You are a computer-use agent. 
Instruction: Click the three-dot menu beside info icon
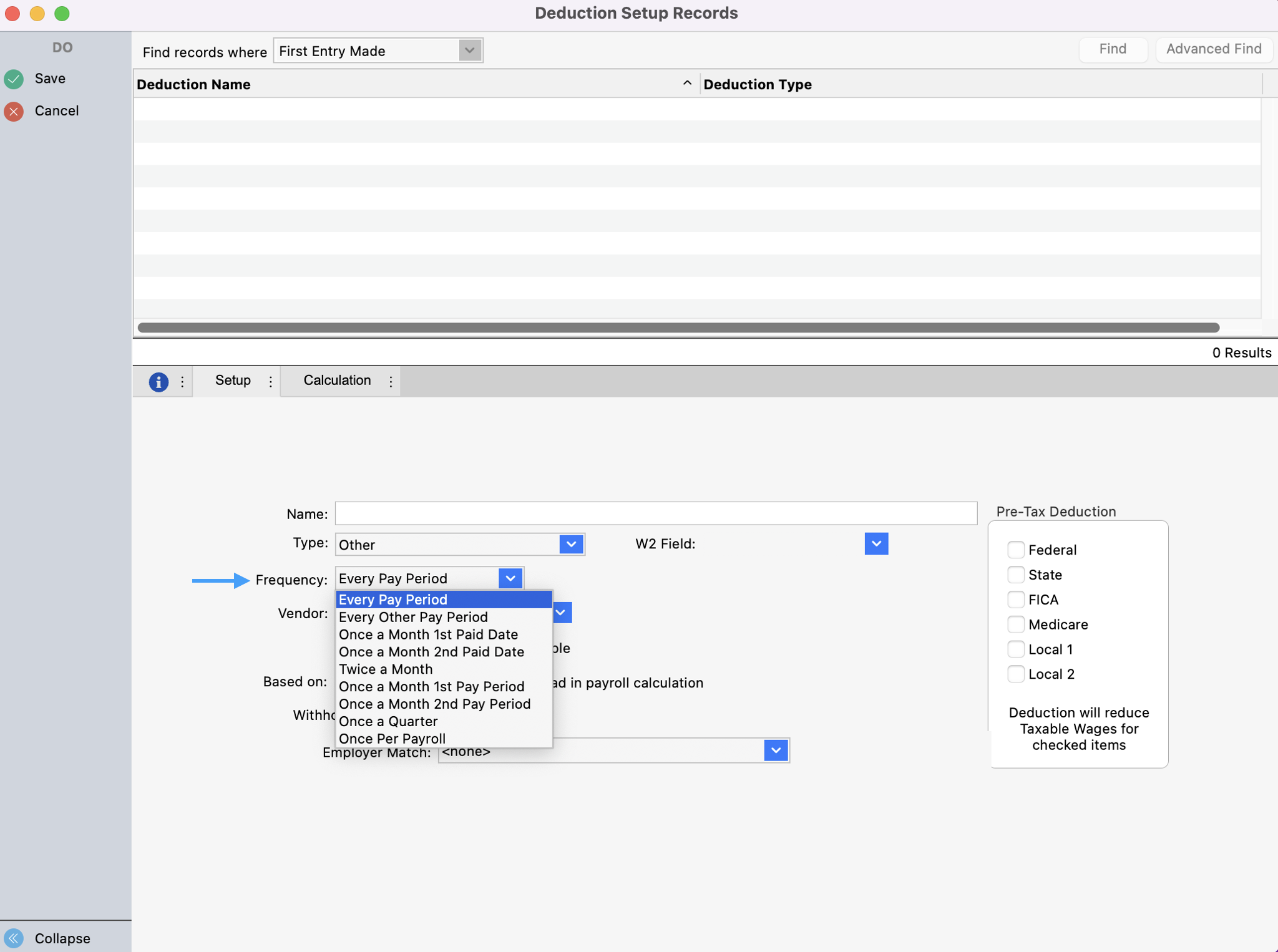(x=182, y=382)
